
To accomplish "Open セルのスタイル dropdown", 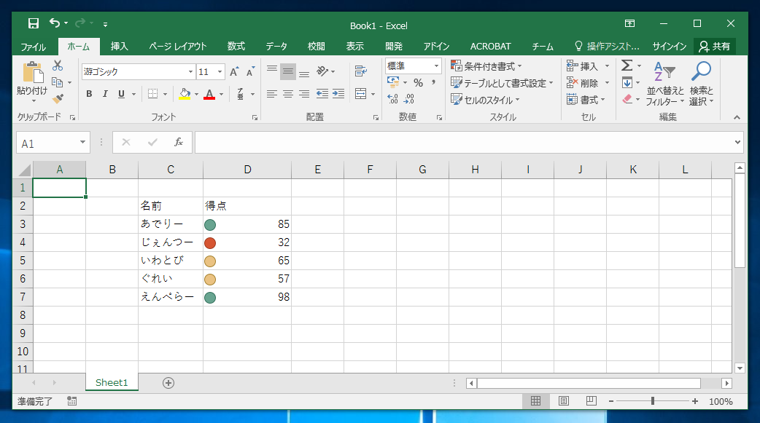I will tap(485, 100).
